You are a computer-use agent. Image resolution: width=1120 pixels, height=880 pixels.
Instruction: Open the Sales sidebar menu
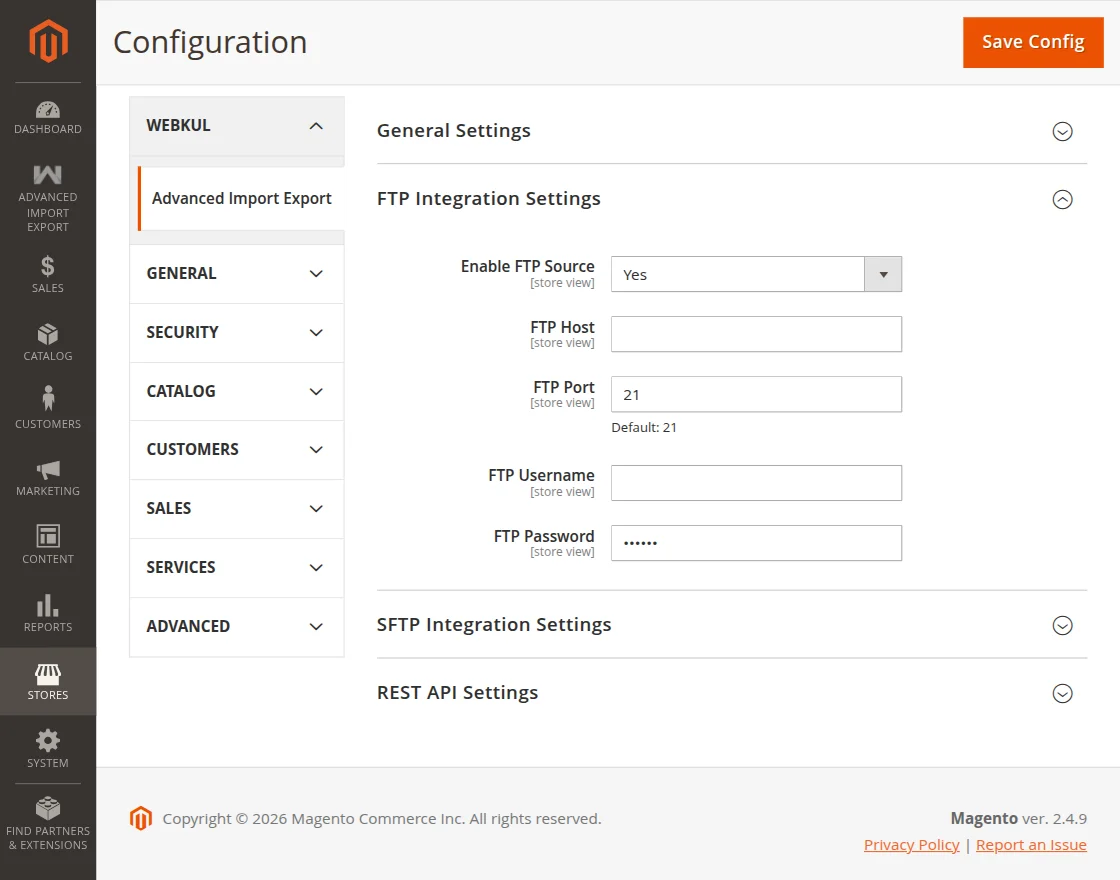click(48, 275)
